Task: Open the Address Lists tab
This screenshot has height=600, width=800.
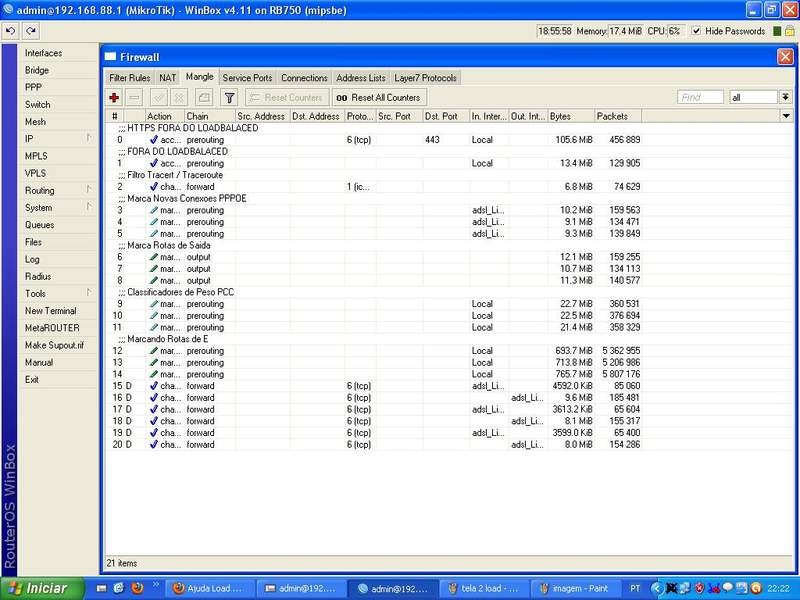Action: coord(360,77)
